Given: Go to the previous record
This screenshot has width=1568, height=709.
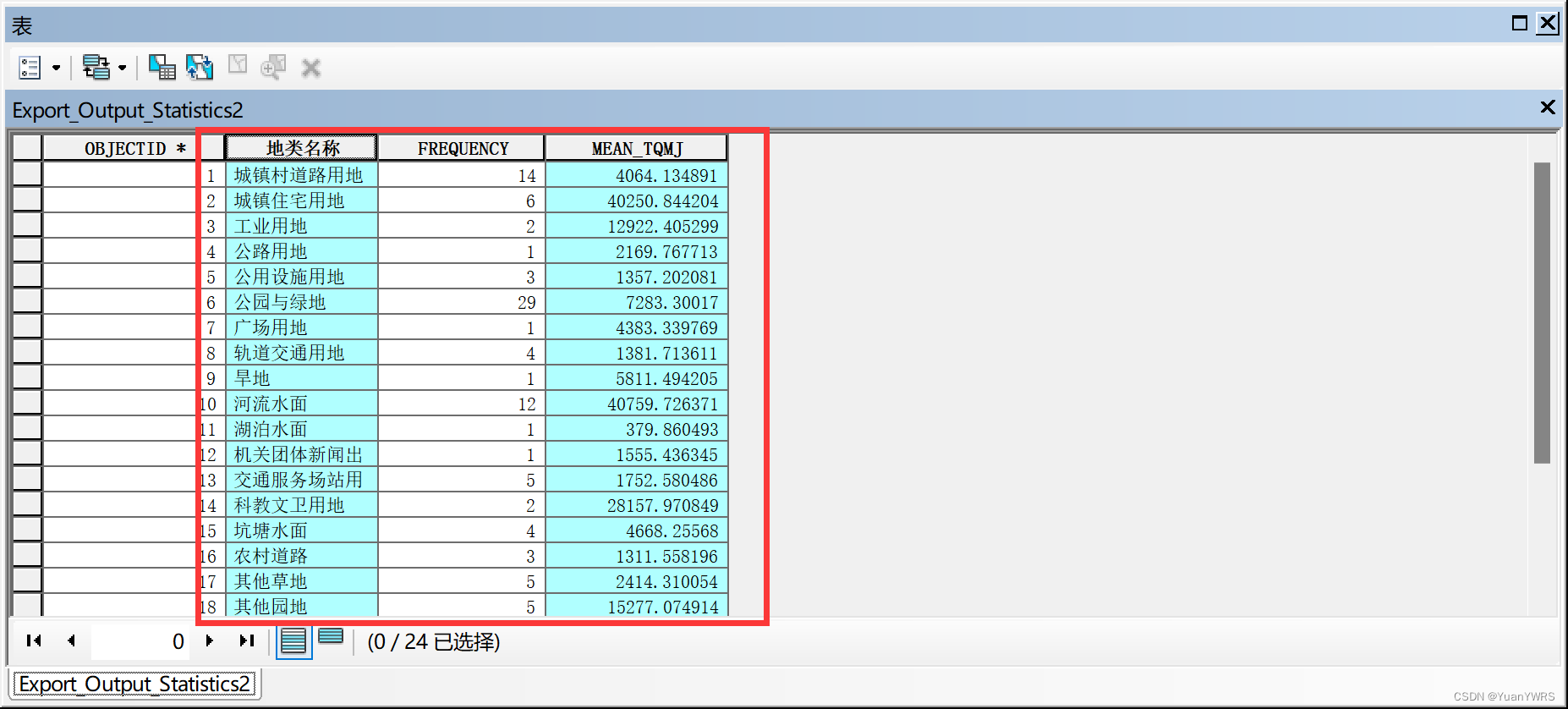Looking at the screenshot, I should [x=71, y=640].
